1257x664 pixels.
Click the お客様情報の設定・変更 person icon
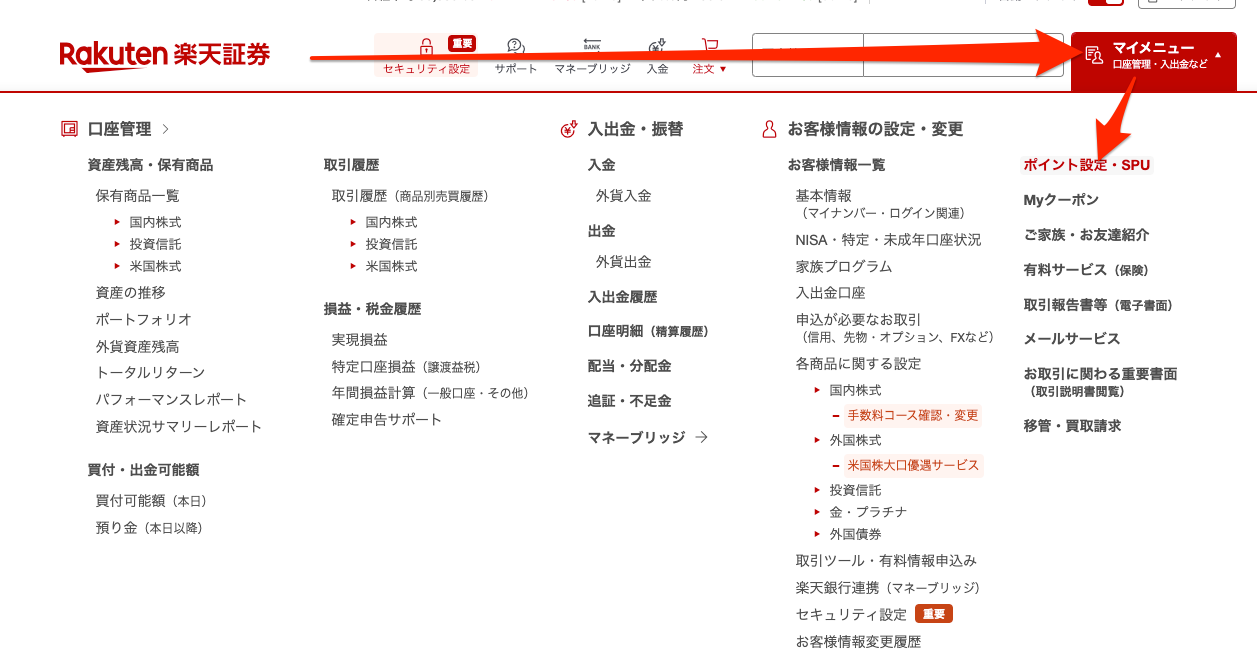point(768,128)
